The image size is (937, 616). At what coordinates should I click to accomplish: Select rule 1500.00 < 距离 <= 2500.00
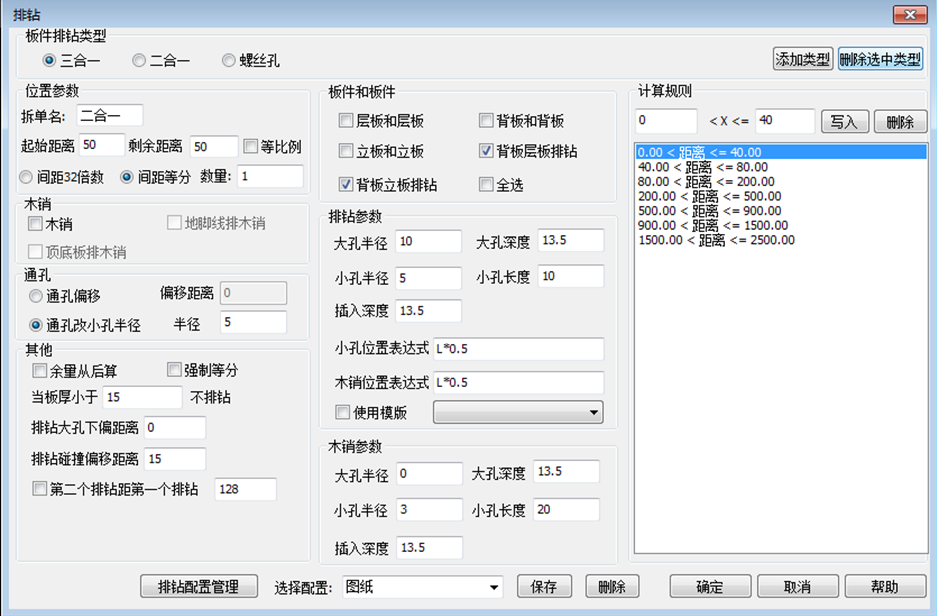(x=781, y=240)
